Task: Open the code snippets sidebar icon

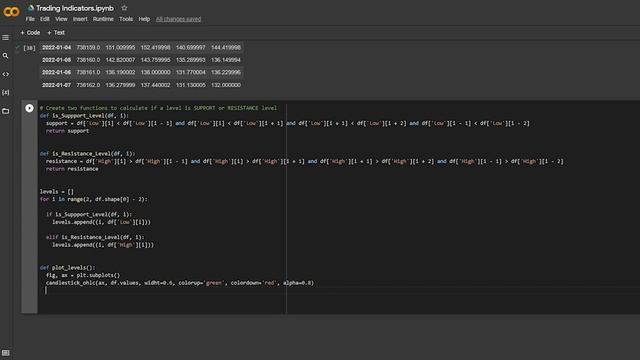Action: 5,74
